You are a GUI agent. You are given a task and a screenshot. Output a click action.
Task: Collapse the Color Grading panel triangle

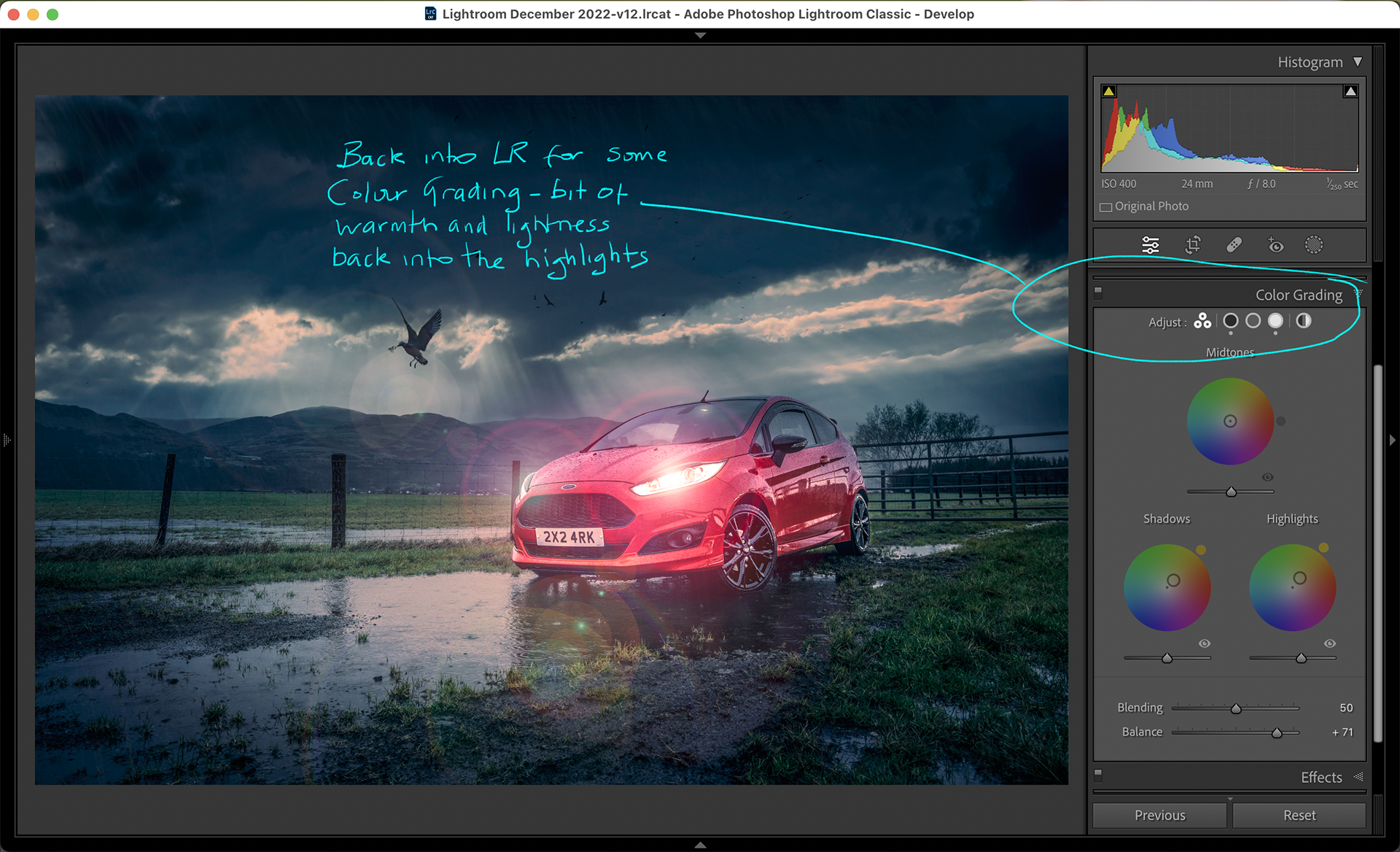click(1358, 294)
